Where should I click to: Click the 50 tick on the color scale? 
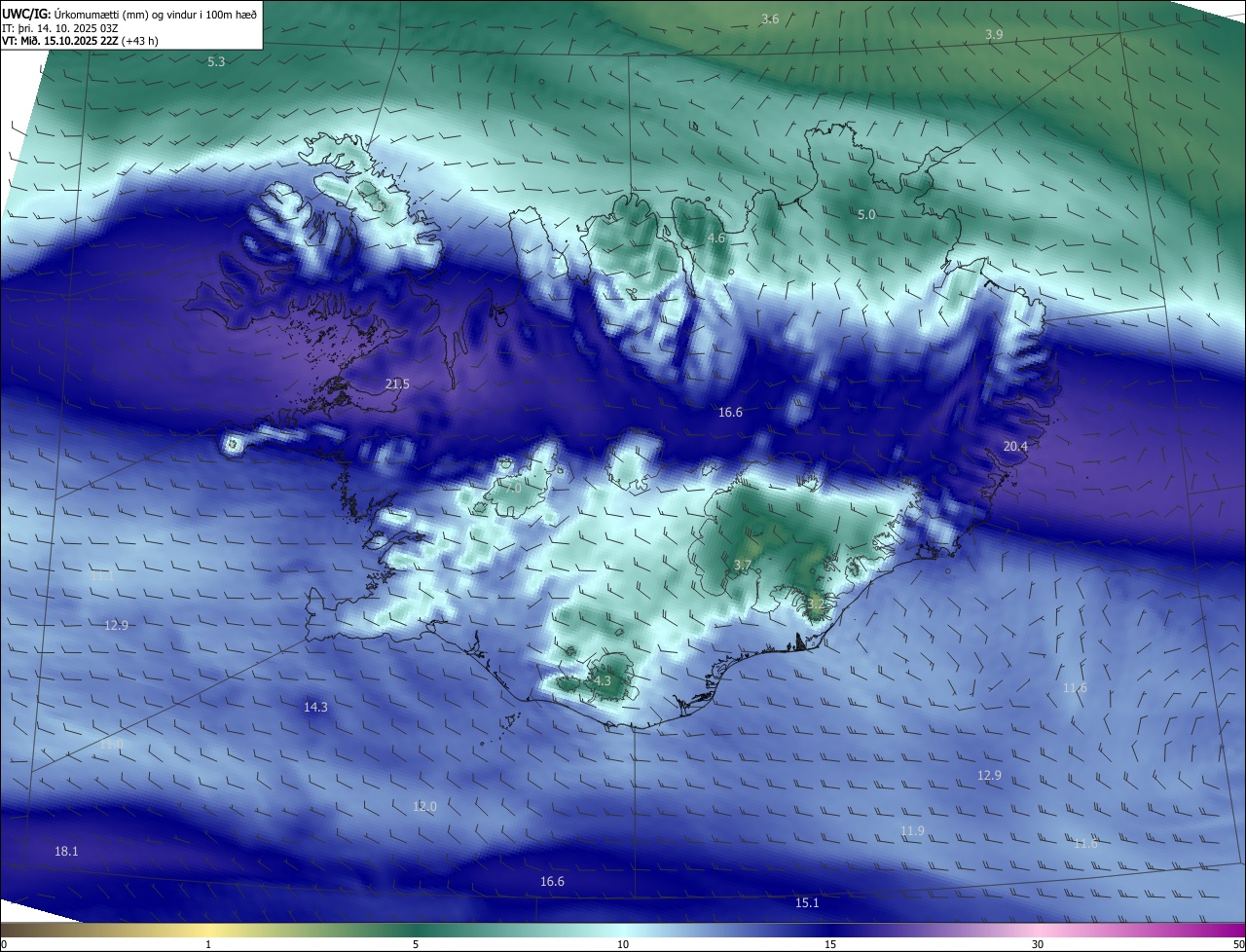[x=1238, y=944]
